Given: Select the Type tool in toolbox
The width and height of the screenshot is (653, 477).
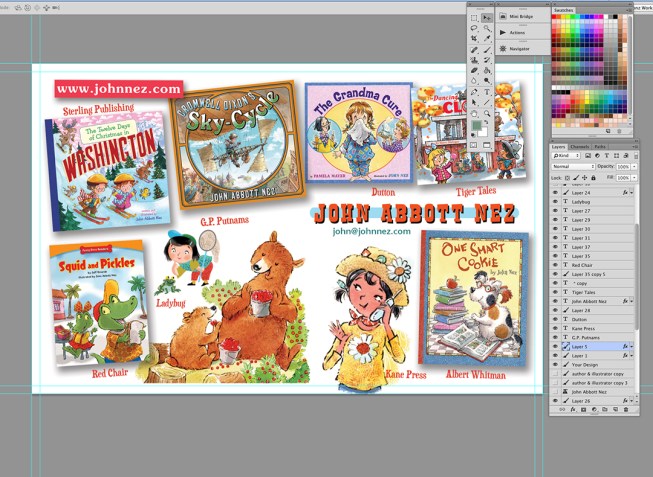Looking at the screenshot, I should (x=486, y=92).
